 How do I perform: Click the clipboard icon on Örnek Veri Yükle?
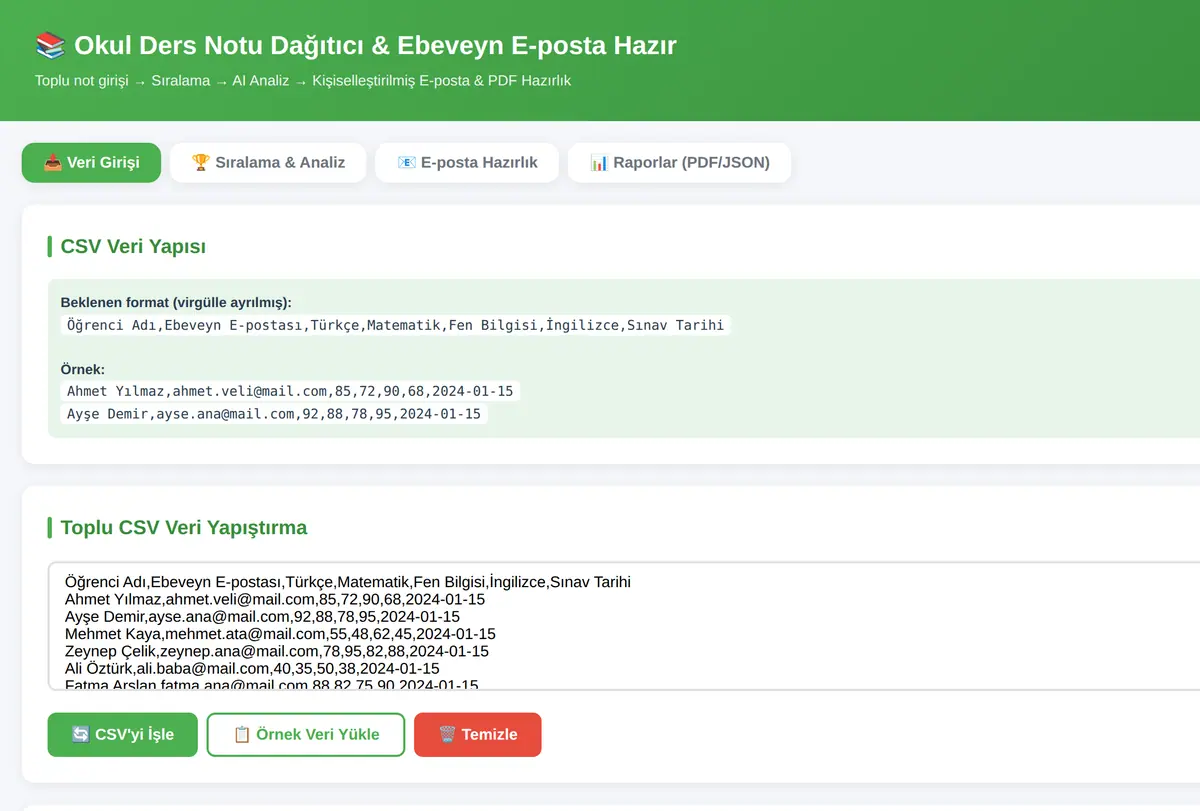[x=241, y=734]
